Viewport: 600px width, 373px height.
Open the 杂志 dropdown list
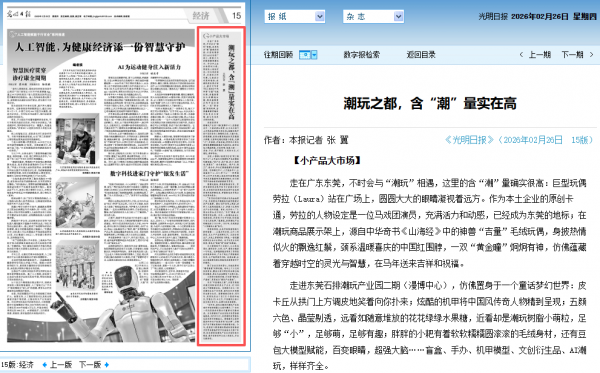click(x=373, y=16)
